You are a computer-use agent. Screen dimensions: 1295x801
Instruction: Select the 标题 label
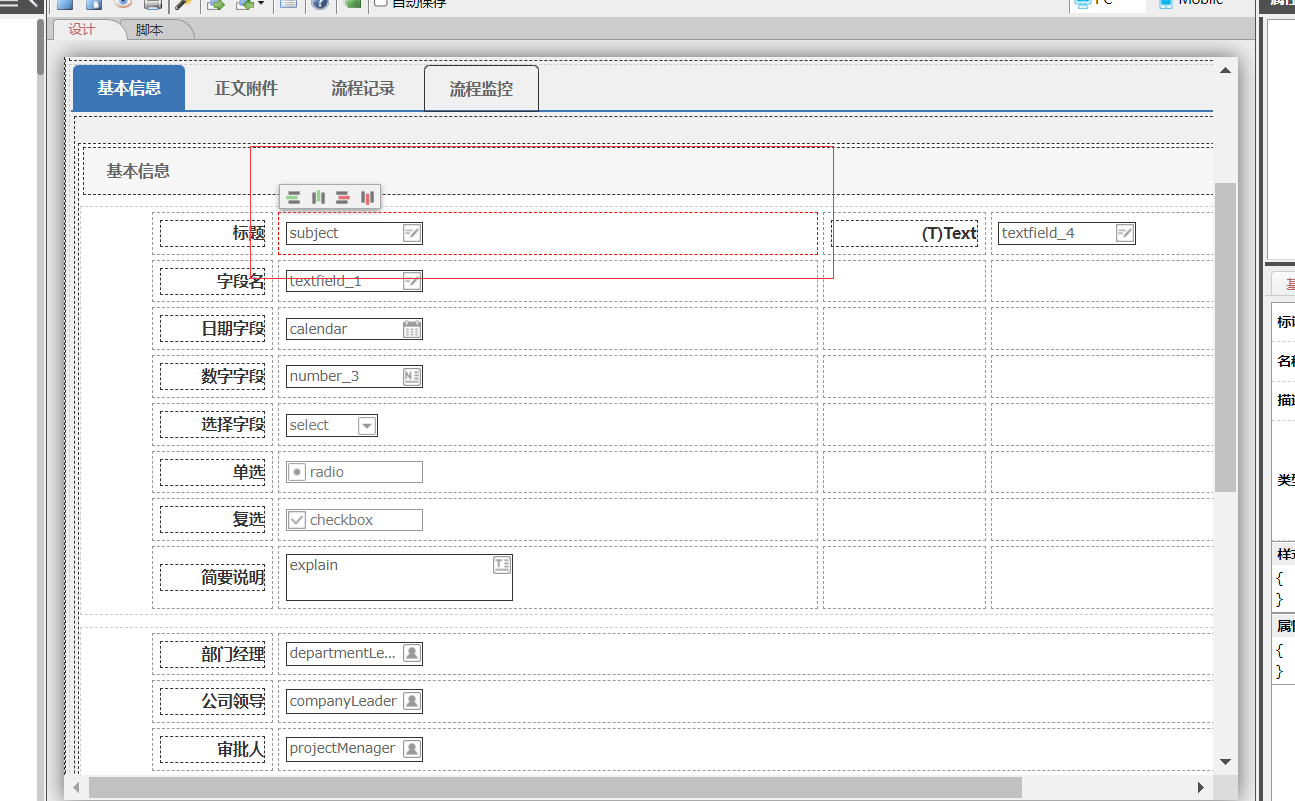pos(249,233)
